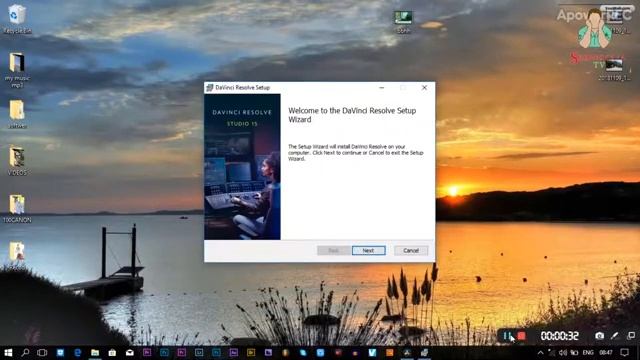Open Lightroom (Lr) from the taskbar
This screenshot has width=640, height=360.
(199, 352)
